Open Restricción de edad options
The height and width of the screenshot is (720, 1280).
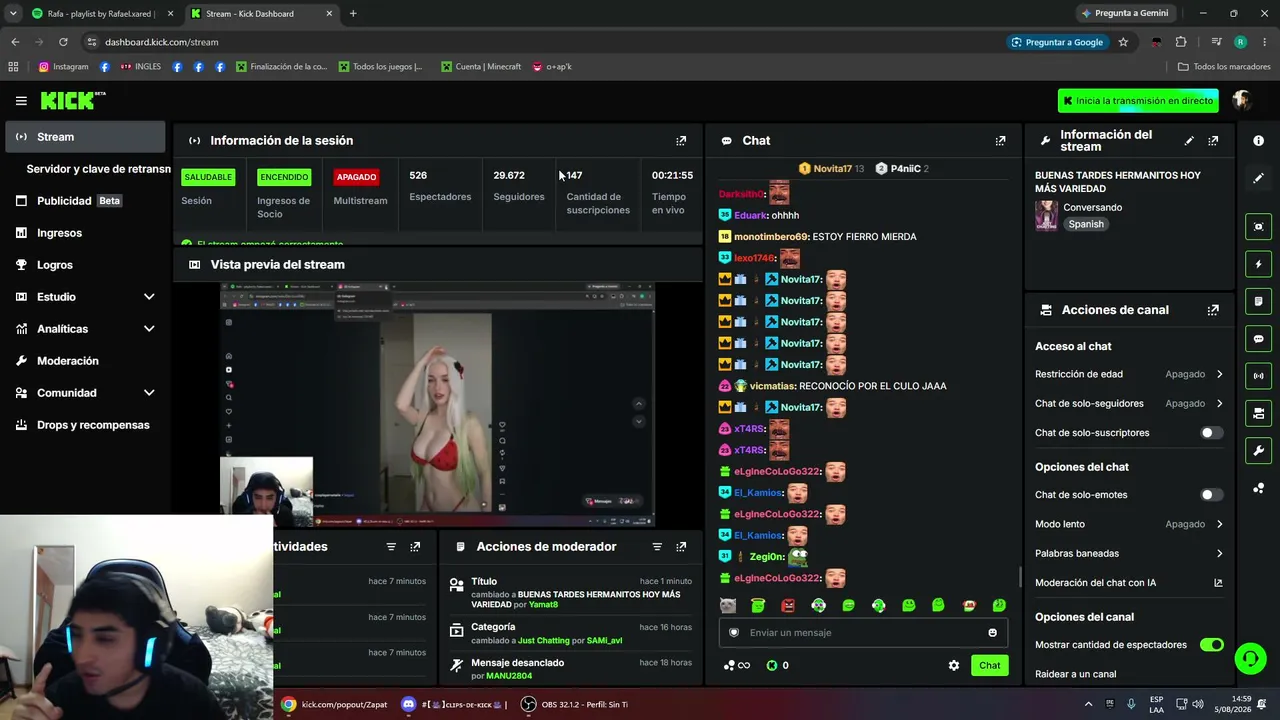coord(1129,374)
